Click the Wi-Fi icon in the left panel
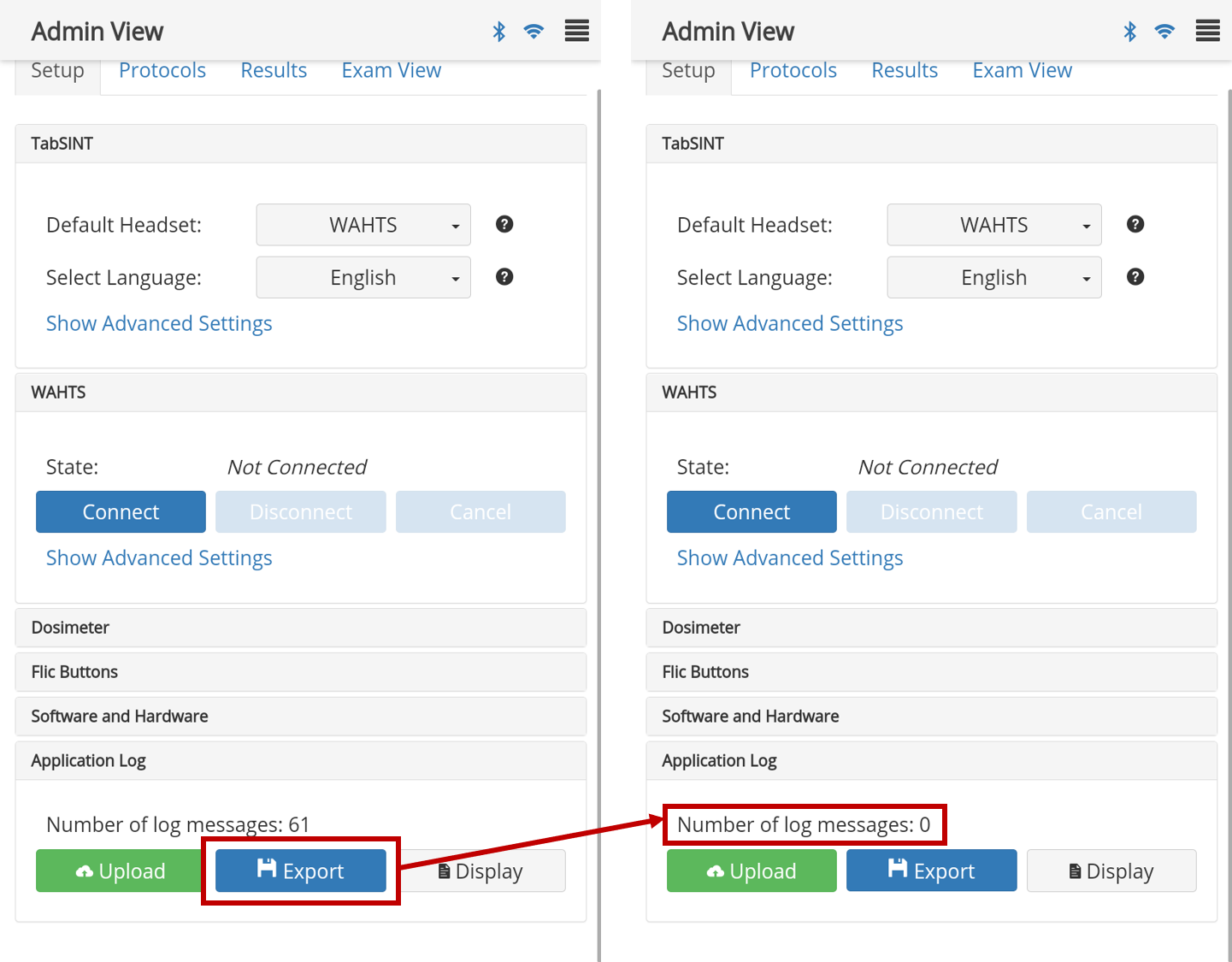This screenshot has width=1232, height=962. [533, 32]
